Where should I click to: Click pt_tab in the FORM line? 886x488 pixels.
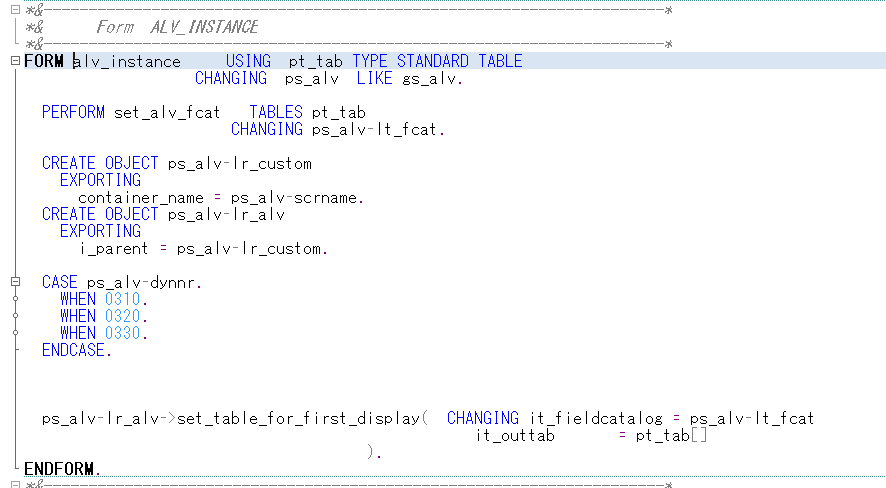click(x=315, y=62)
